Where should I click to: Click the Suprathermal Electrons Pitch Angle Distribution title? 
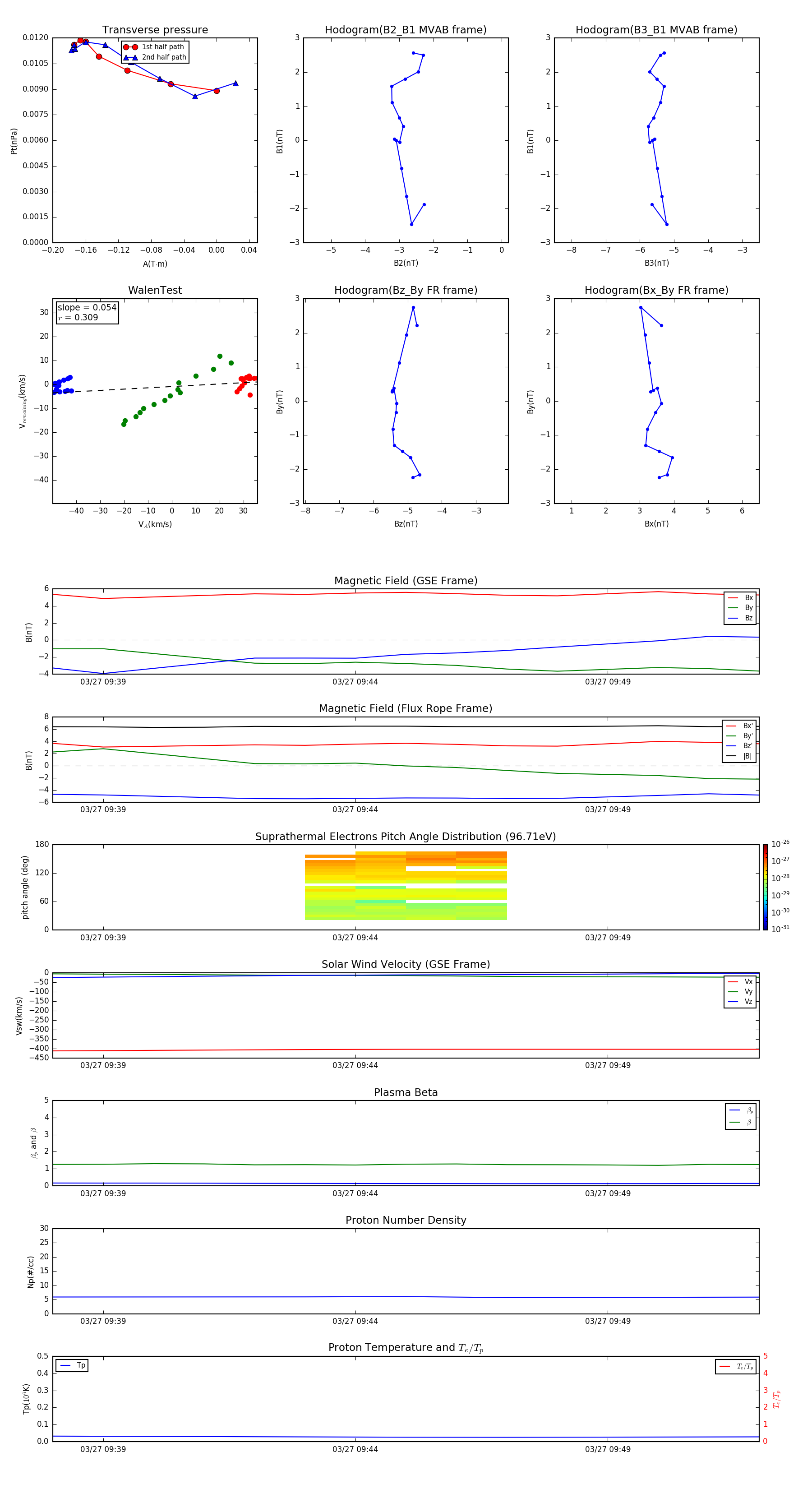406,837
